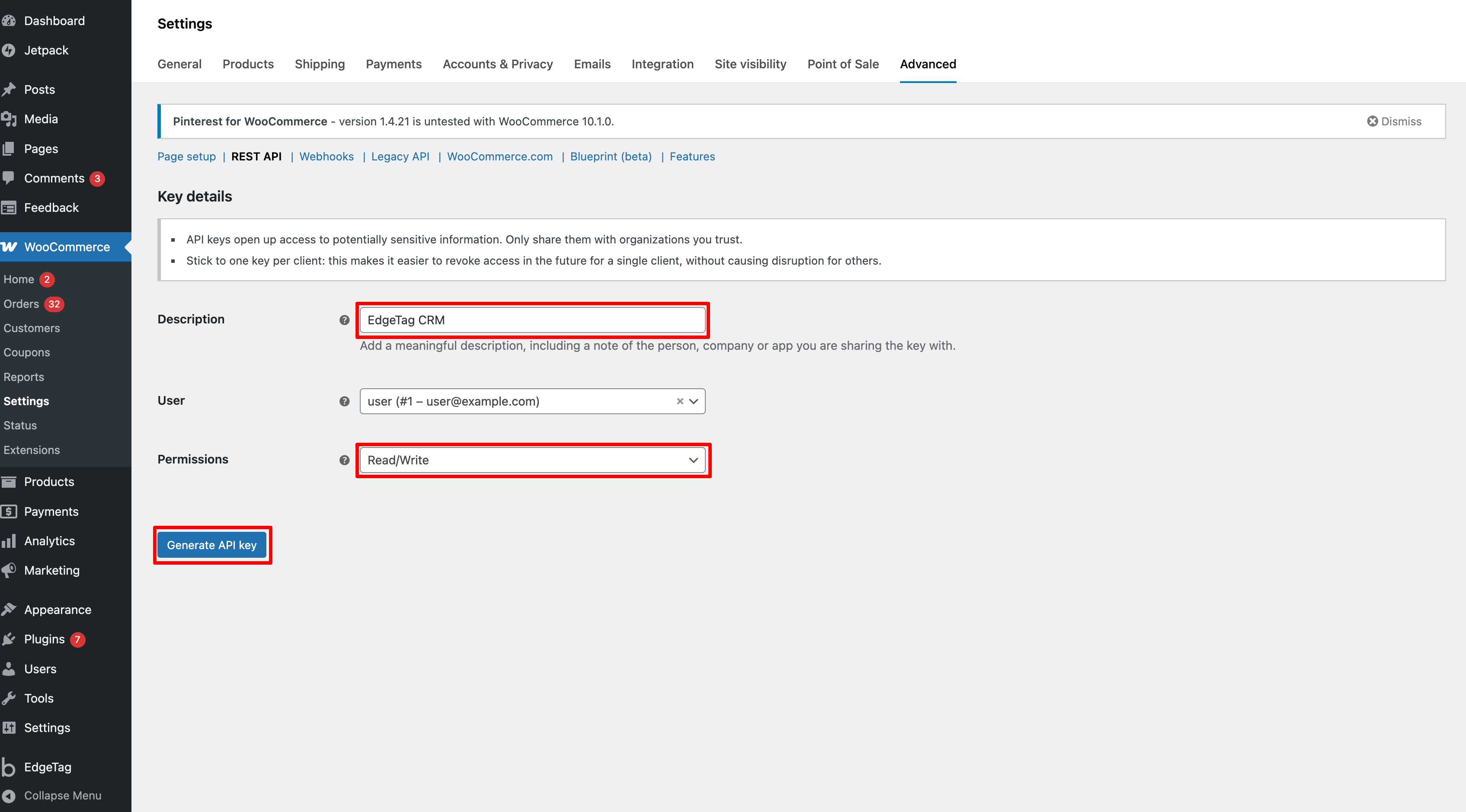Go to the Legacy API section link

click(400, 157)
